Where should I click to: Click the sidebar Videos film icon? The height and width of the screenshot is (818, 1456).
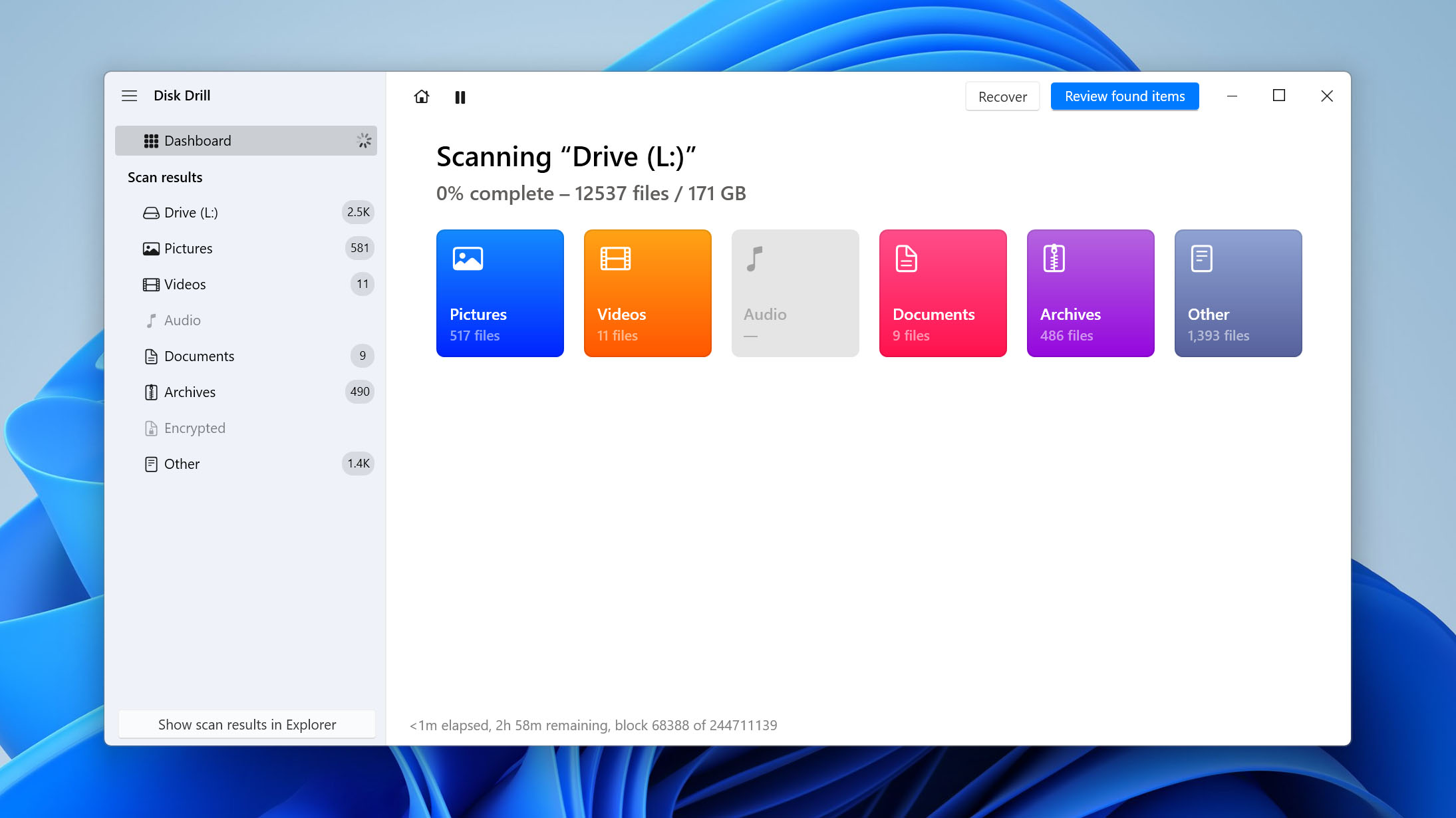tap(151, 285)
